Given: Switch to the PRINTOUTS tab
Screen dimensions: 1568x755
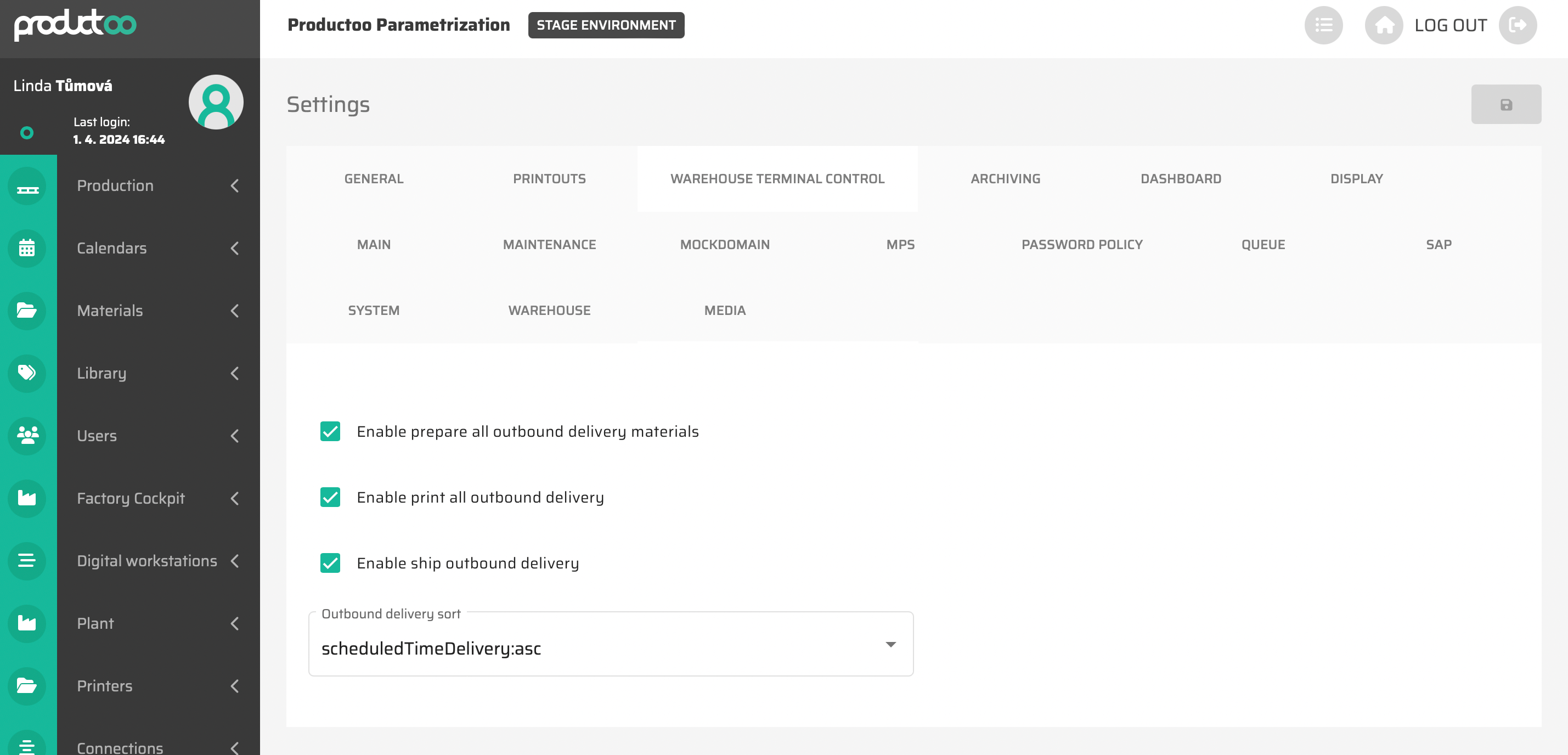Looking at the screenshot, I should [549, 178].
